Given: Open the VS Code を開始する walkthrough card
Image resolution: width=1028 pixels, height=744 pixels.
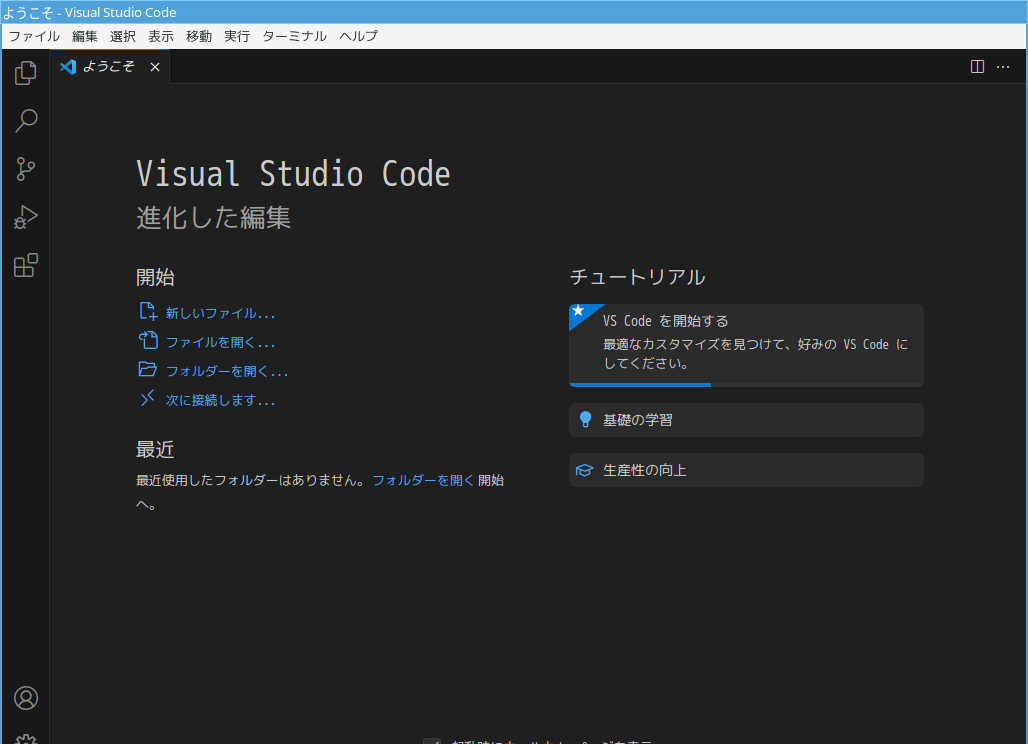Looking at the screenshot, I should [746, 345].
